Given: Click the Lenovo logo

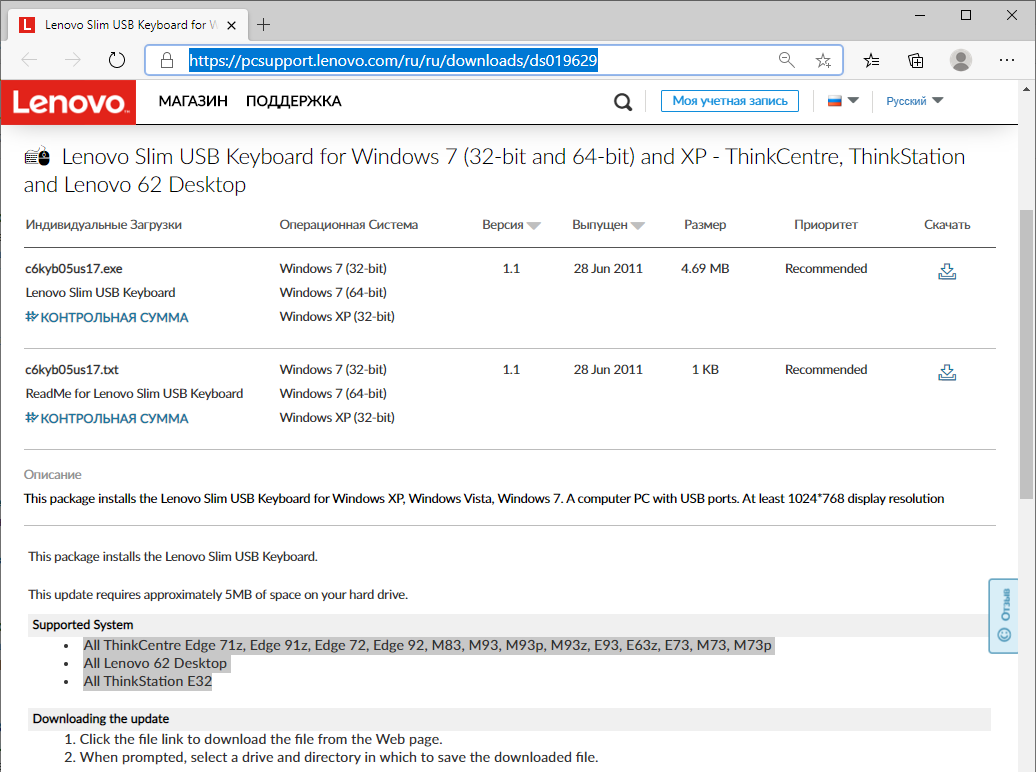Looking at the screenshot, I should coord(69,102).
